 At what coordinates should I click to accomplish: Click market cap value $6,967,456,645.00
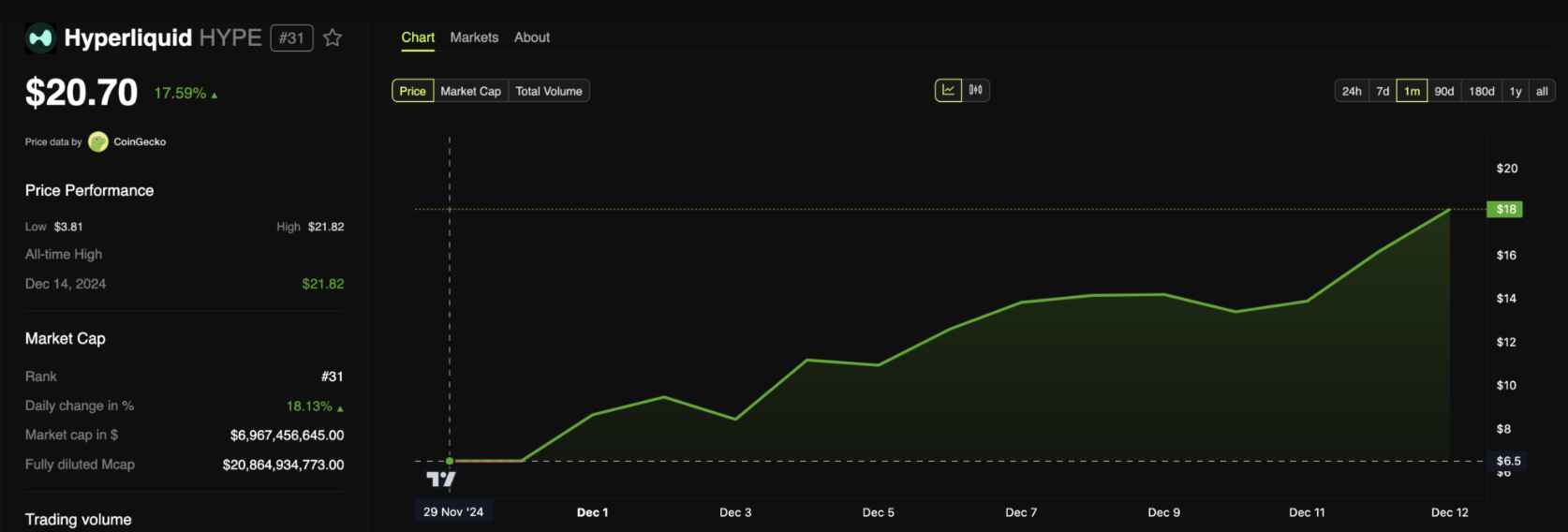click(x=288, y=436)
